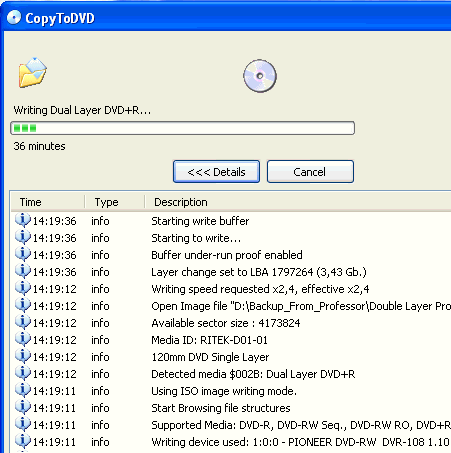Click 'Writing Dual Layer DVD+R...' status text
This screenshot has width=451, height=453.
tap(82, 110)
